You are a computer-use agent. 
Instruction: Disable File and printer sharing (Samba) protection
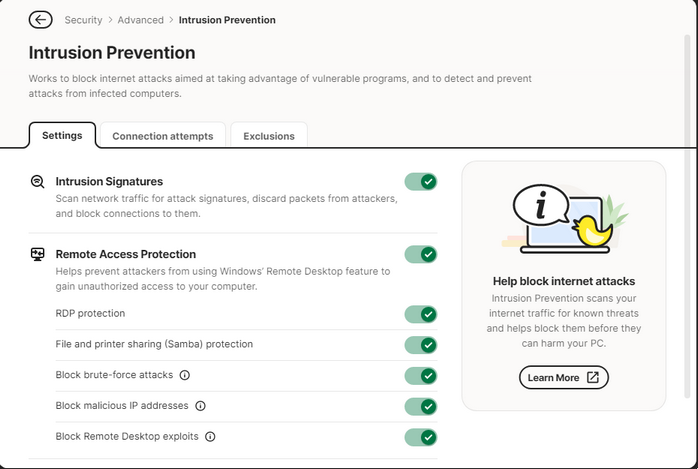click(421, 345)
